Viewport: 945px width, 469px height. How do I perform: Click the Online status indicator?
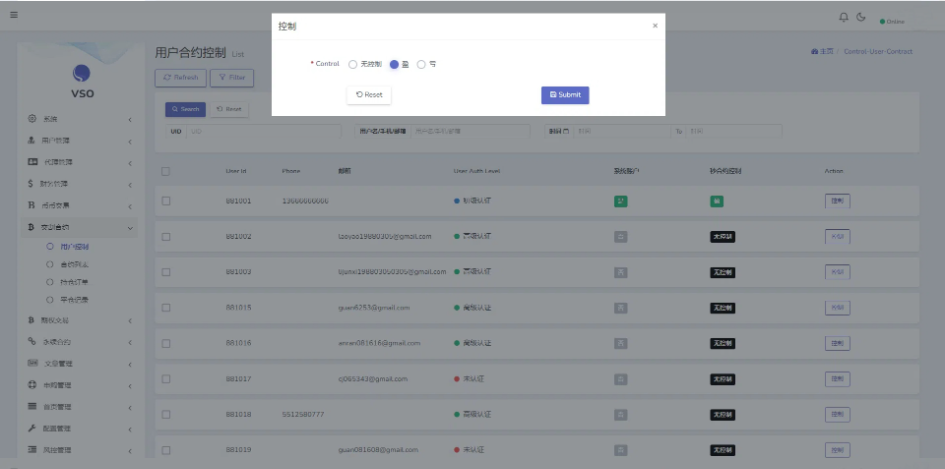click(893, 22)
